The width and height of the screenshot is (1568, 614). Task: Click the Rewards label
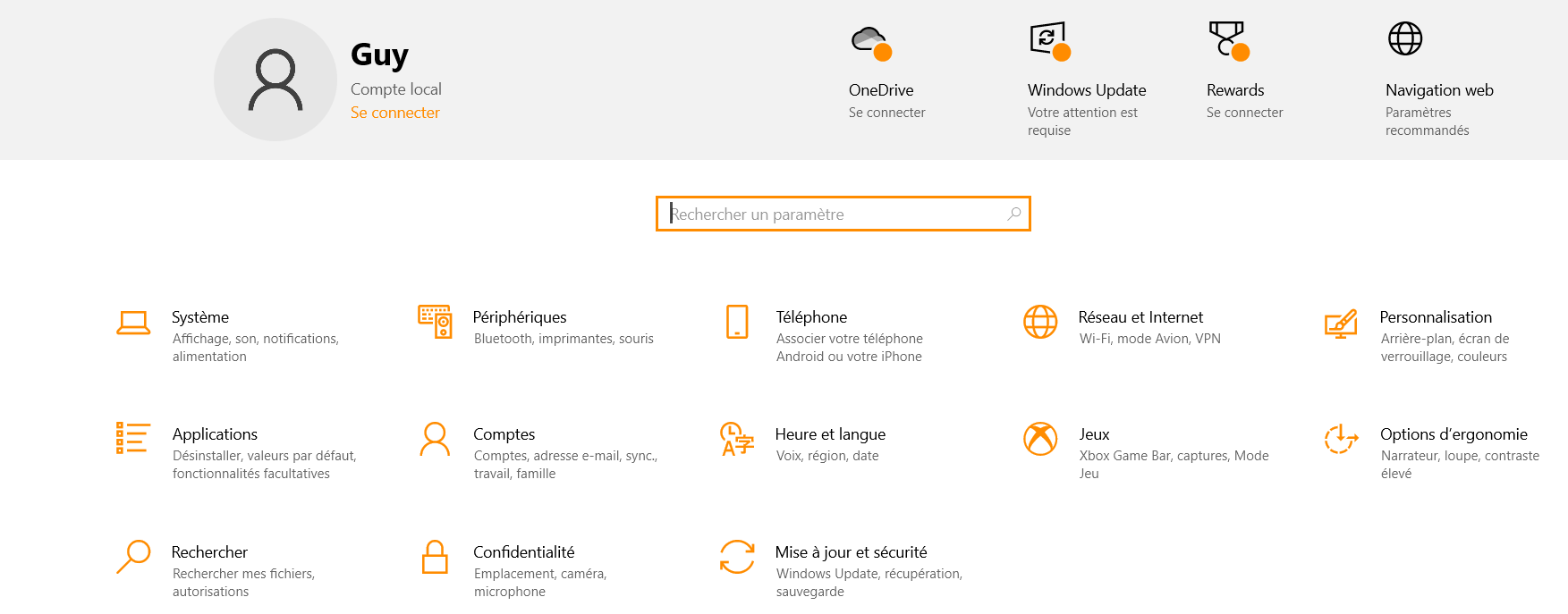[x=1235, y=90]
